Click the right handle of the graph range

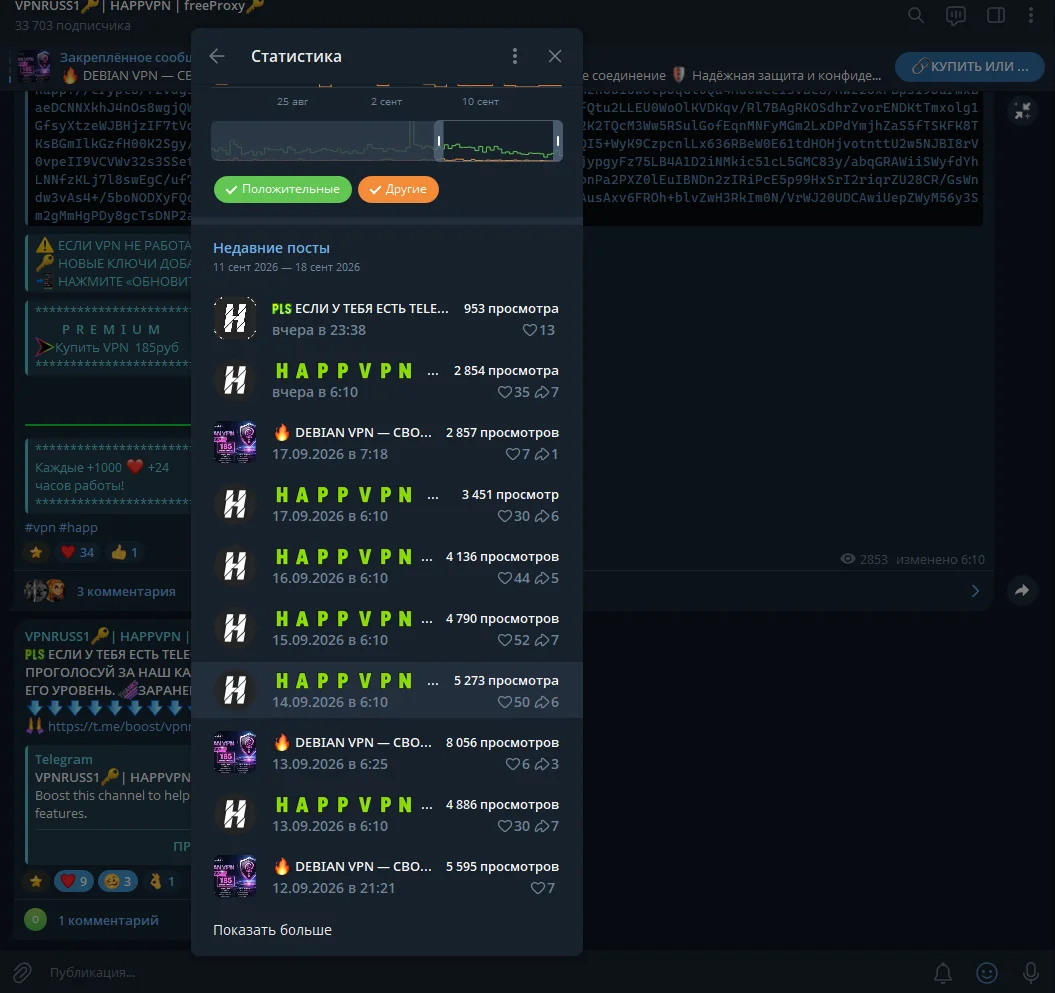tap(558, 141)
